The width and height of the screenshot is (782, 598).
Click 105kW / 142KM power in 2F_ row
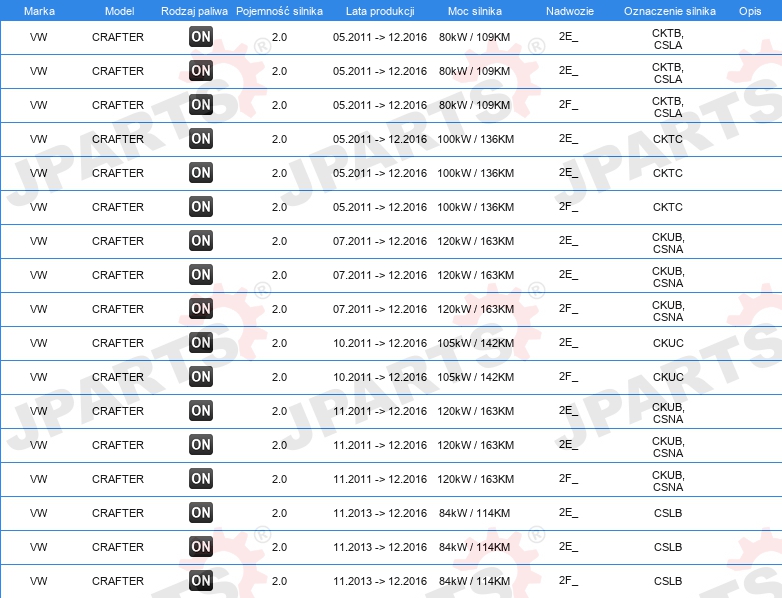475,377
